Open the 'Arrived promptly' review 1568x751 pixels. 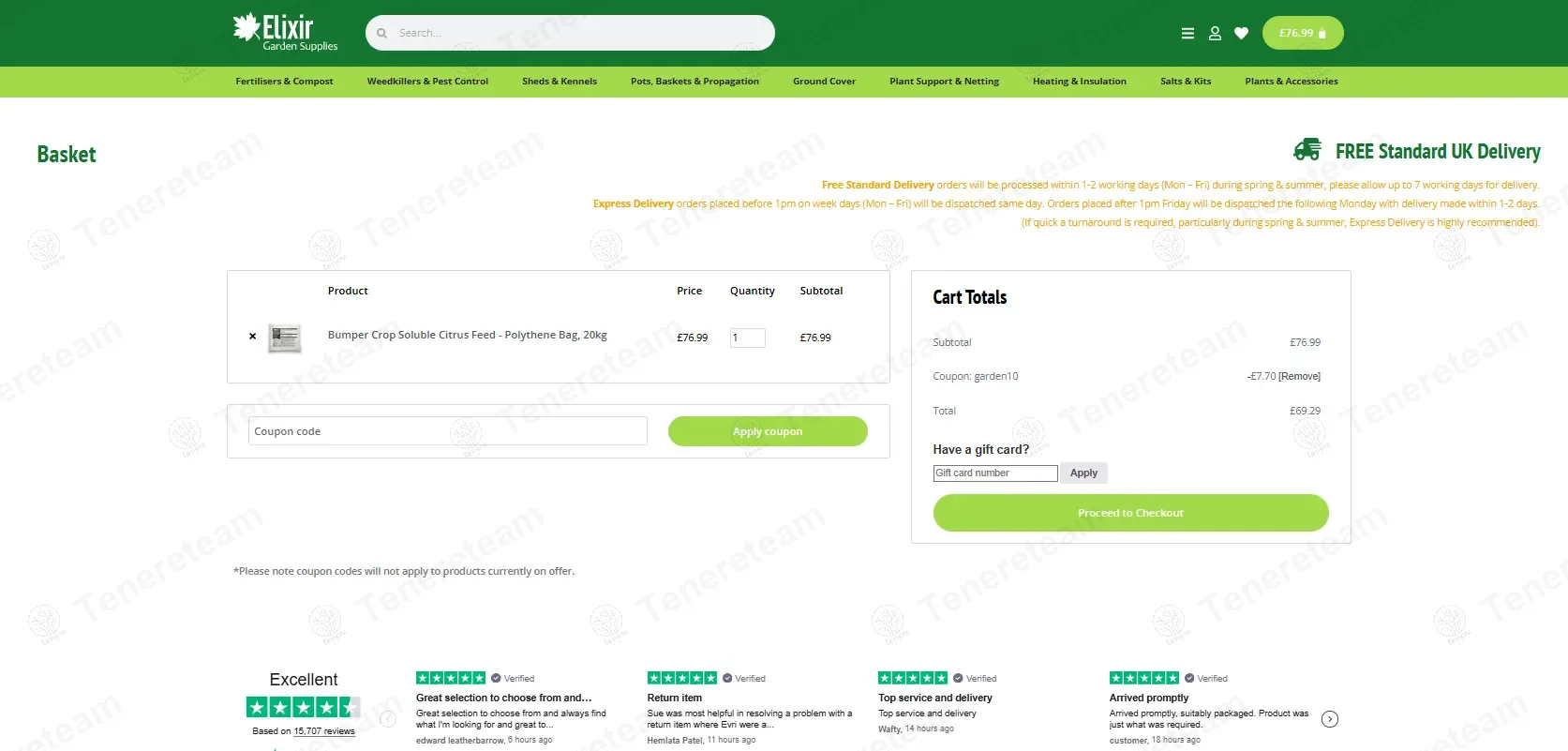pos(1149,698)
